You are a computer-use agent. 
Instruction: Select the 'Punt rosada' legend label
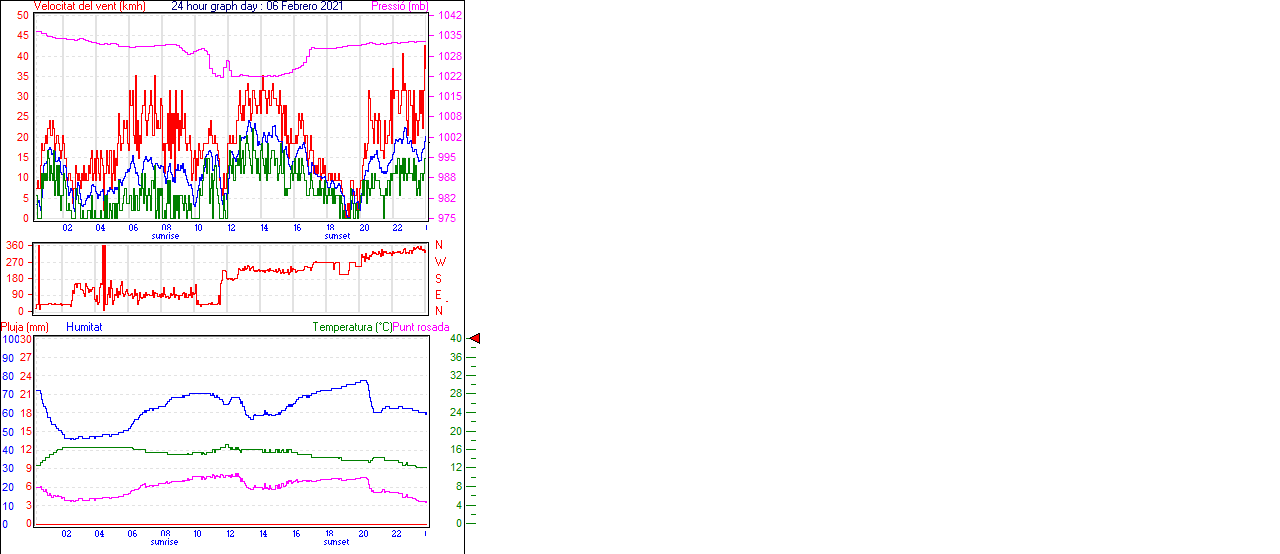(x=421, y=327)
